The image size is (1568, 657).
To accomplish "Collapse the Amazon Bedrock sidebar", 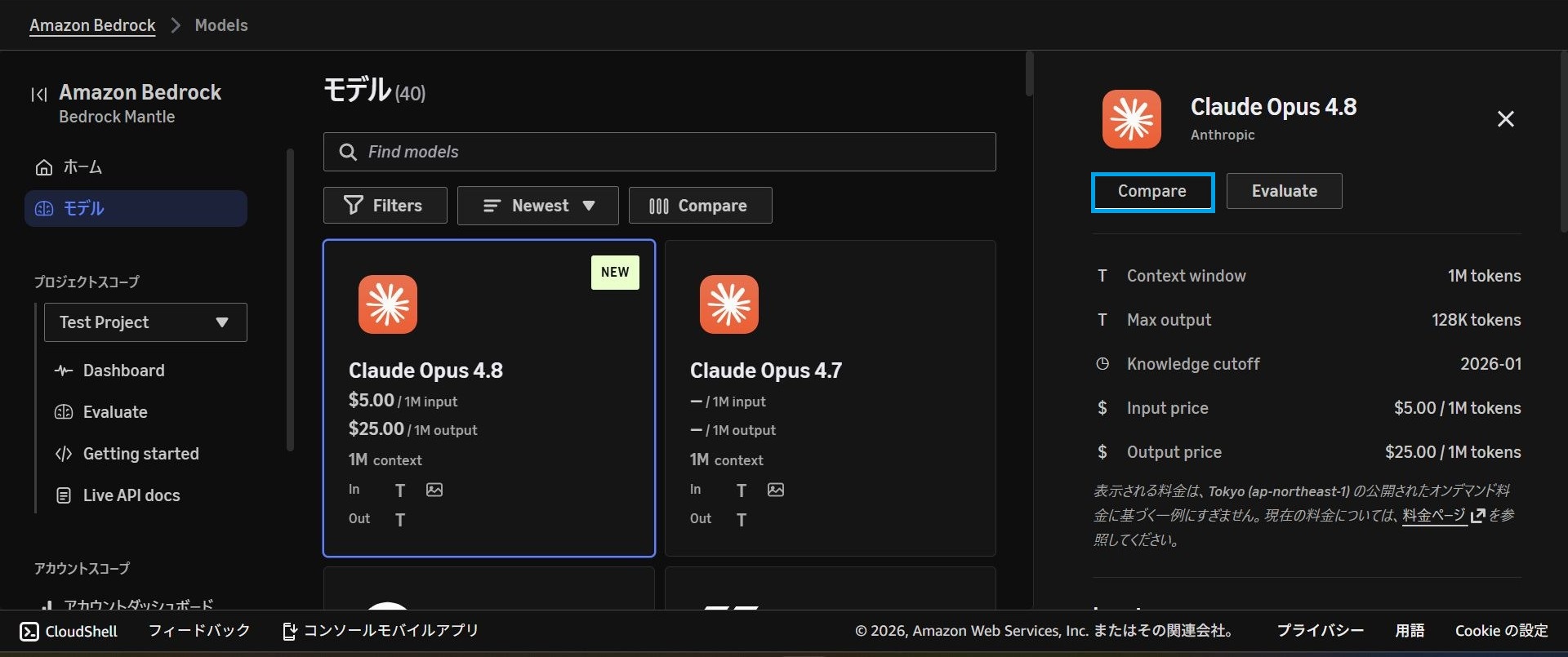I will pos(38,95).
